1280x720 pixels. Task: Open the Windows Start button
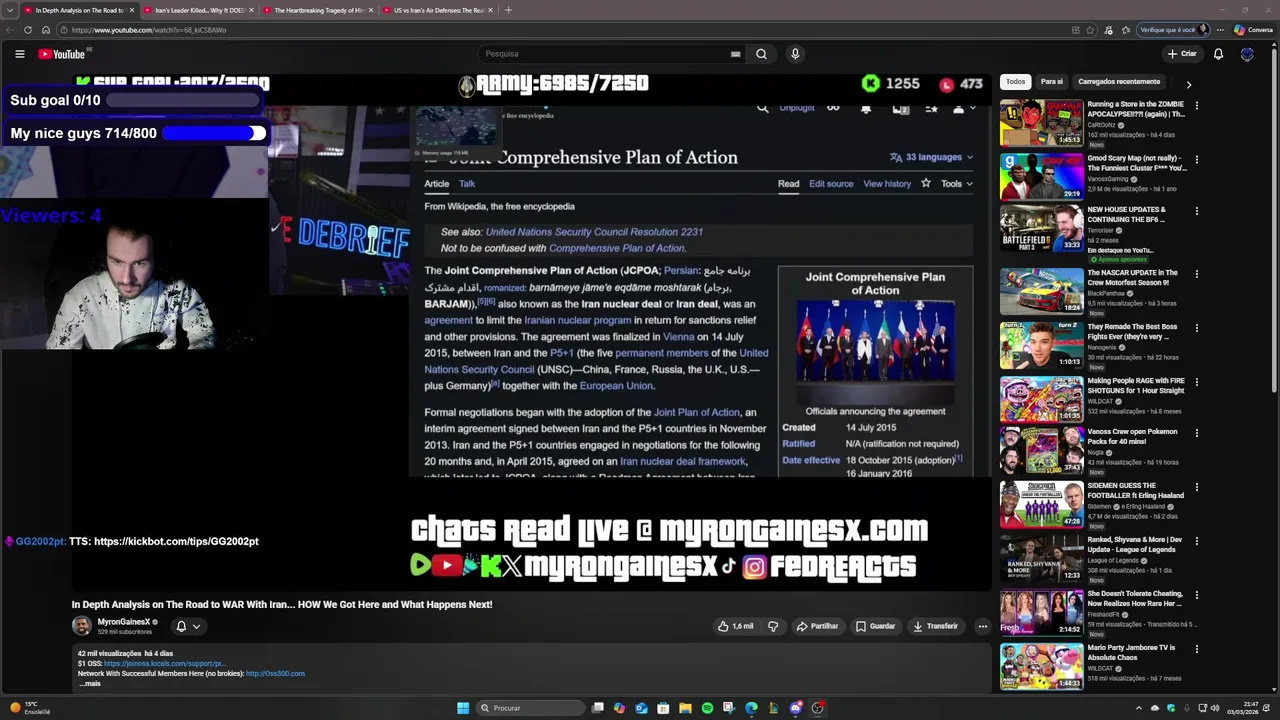[463, 708]
